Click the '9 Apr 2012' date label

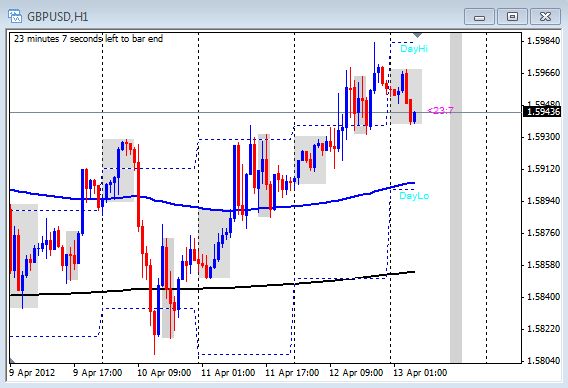tap(32, 373)
